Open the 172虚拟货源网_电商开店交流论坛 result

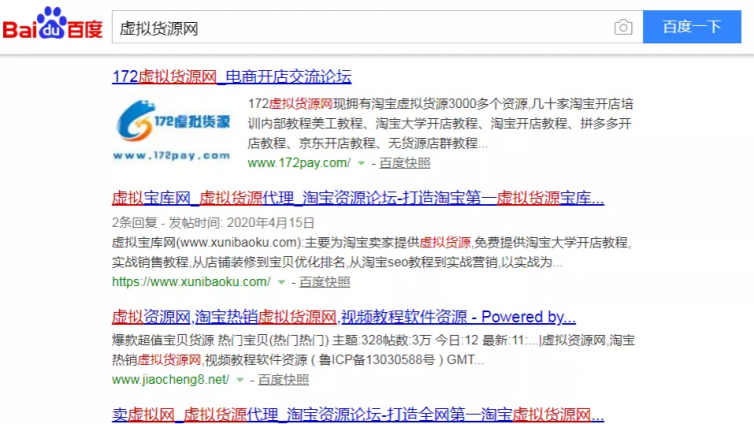click(232, 77)
